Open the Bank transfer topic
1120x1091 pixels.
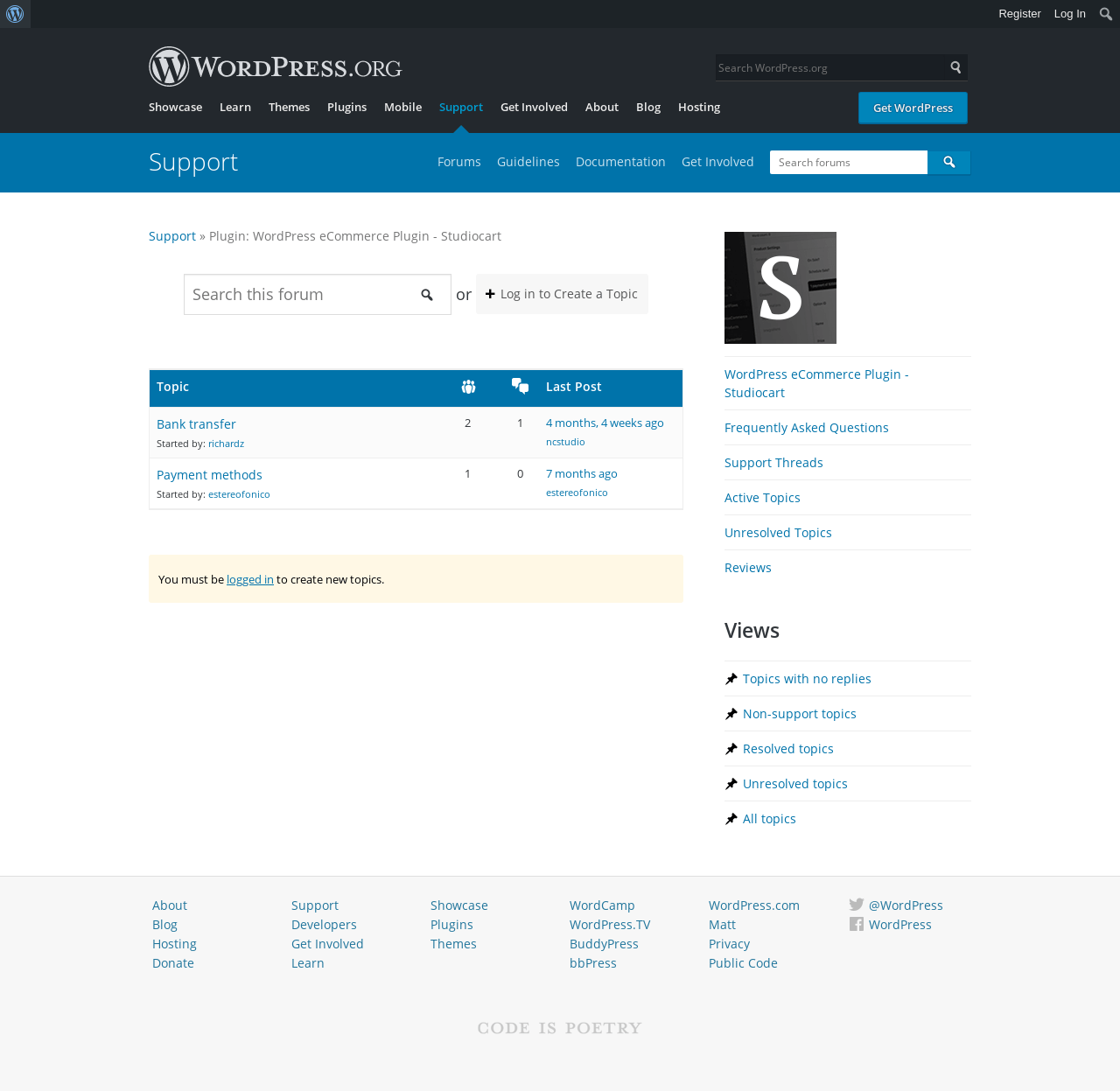(x=196, y=424)
